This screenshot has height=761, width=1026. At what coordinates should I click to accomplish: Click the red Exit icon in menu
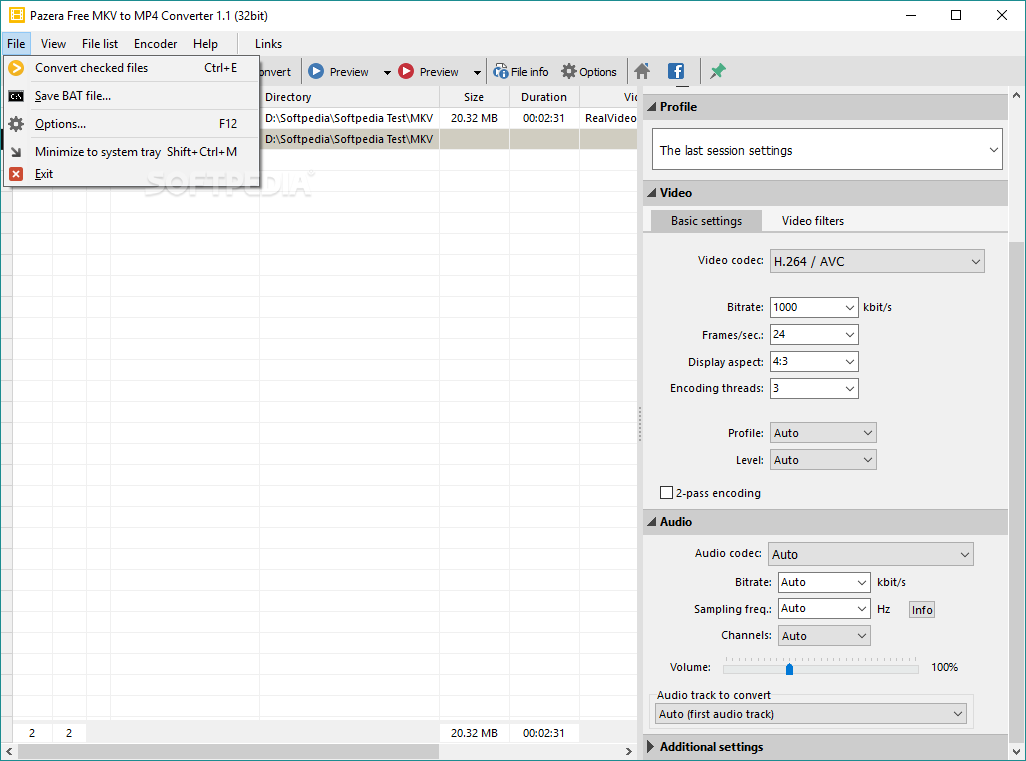(16, 174)
